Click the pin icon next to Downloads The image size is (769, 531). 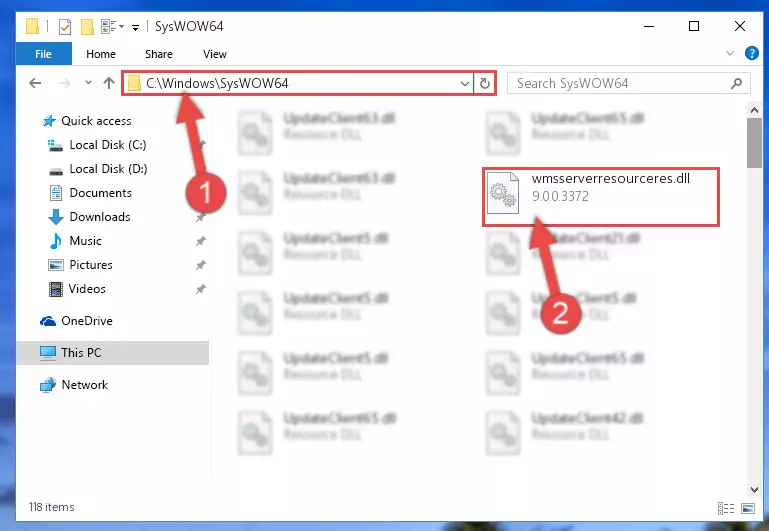201,217
